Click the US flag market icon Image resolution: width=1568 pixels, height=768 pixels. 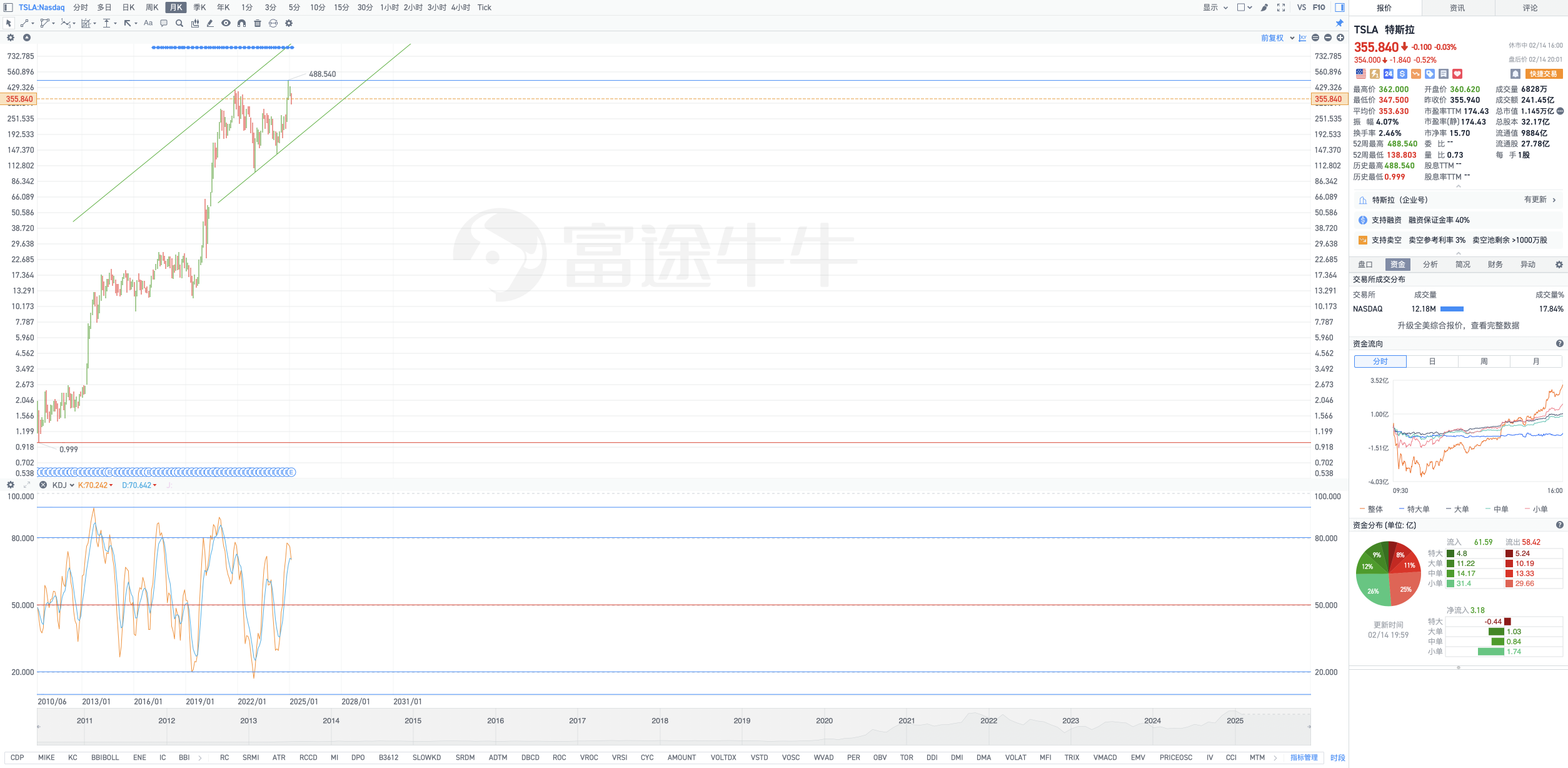(x=1361, y=74)
